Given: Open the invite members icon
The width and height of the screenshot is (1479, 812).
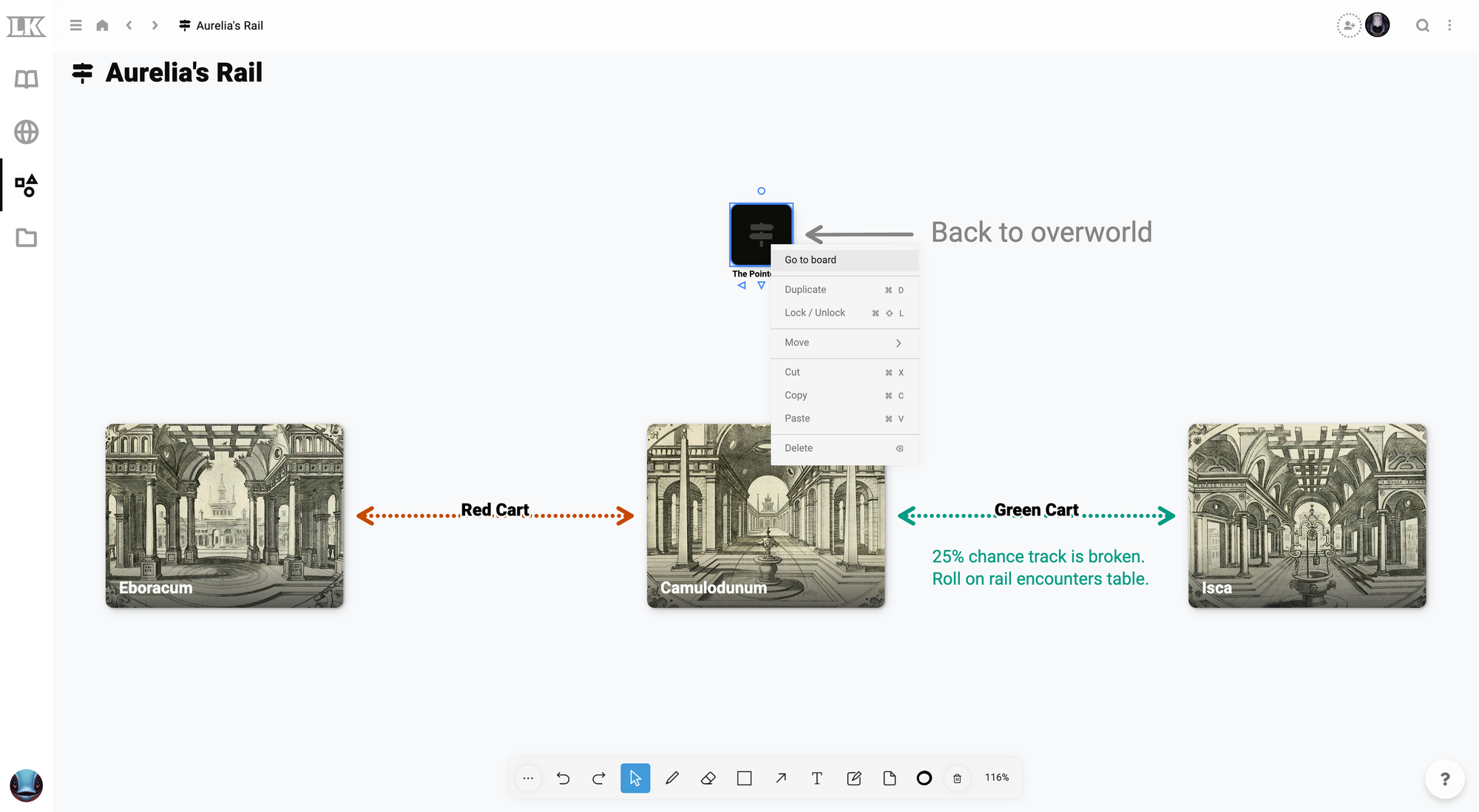Looking at the screenshot, I should coord(1349,25).
